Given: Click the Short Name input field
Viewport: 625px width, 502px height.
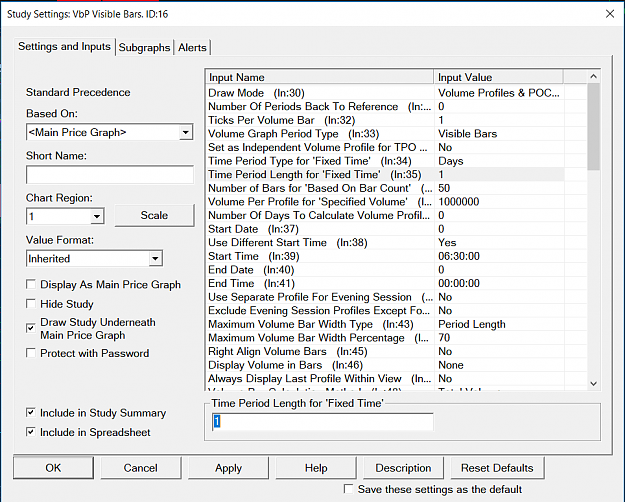Looking at the screenshot, I should click(x=110, y=175).
